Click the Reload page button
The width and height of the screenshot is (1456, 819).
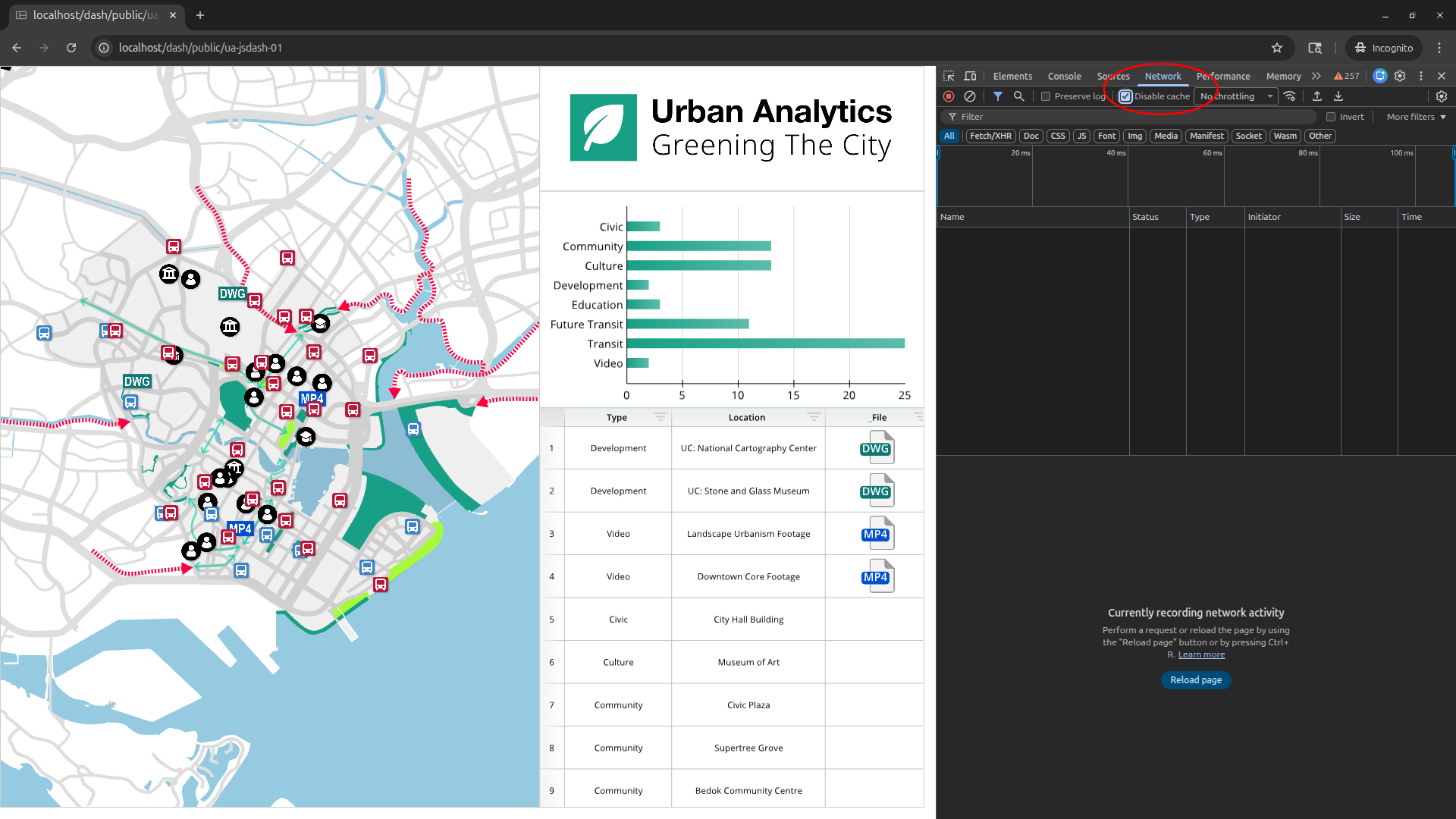click(1195, 680)
